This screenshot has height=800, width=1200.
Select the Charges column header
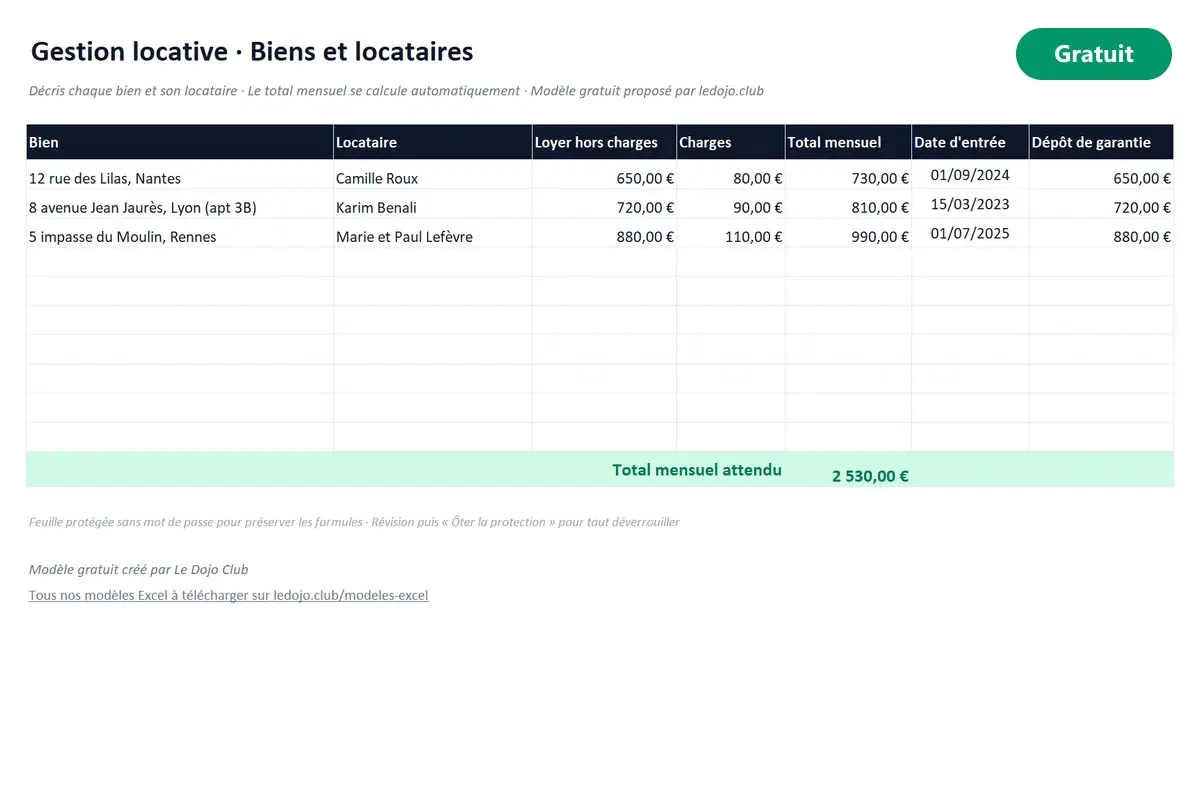click(x=731, y=142)
